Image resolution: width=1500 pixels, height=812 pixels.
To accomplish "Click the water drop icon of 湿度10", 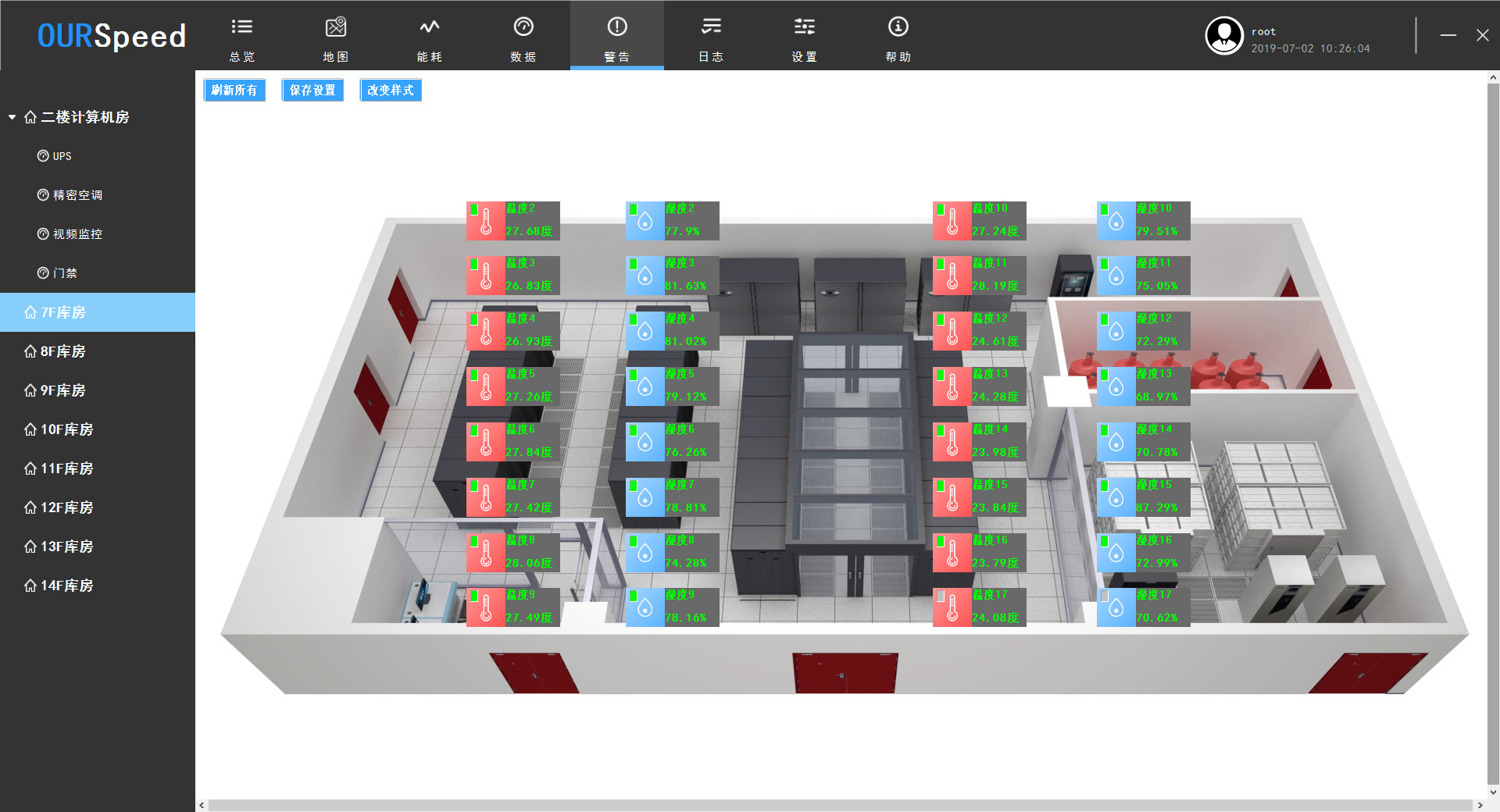I will click(x=1116, y=222).
